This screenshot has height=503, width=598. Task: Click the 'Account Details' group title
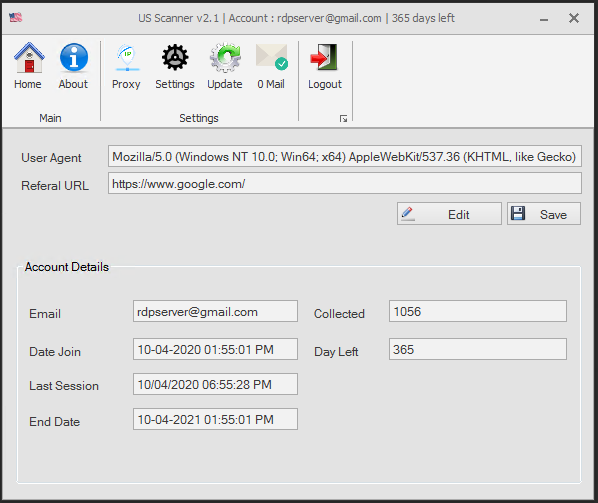[x=67, y=267]
